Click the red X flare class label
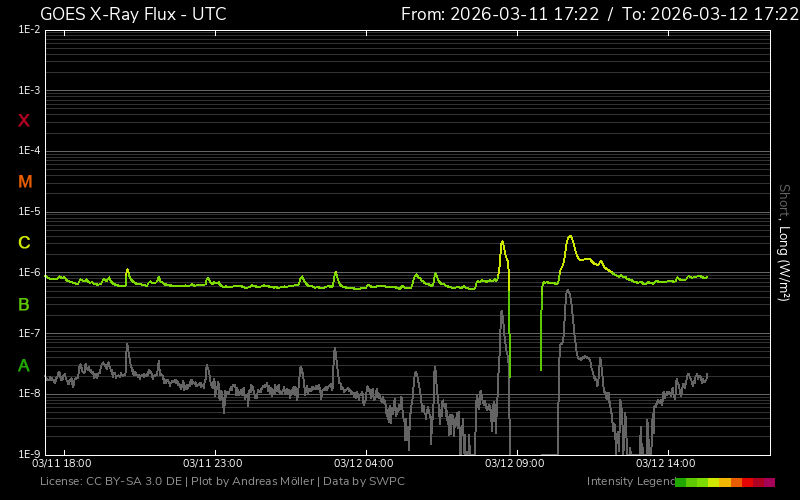Viewport: 800px width, 500px height. pos(24,121)
